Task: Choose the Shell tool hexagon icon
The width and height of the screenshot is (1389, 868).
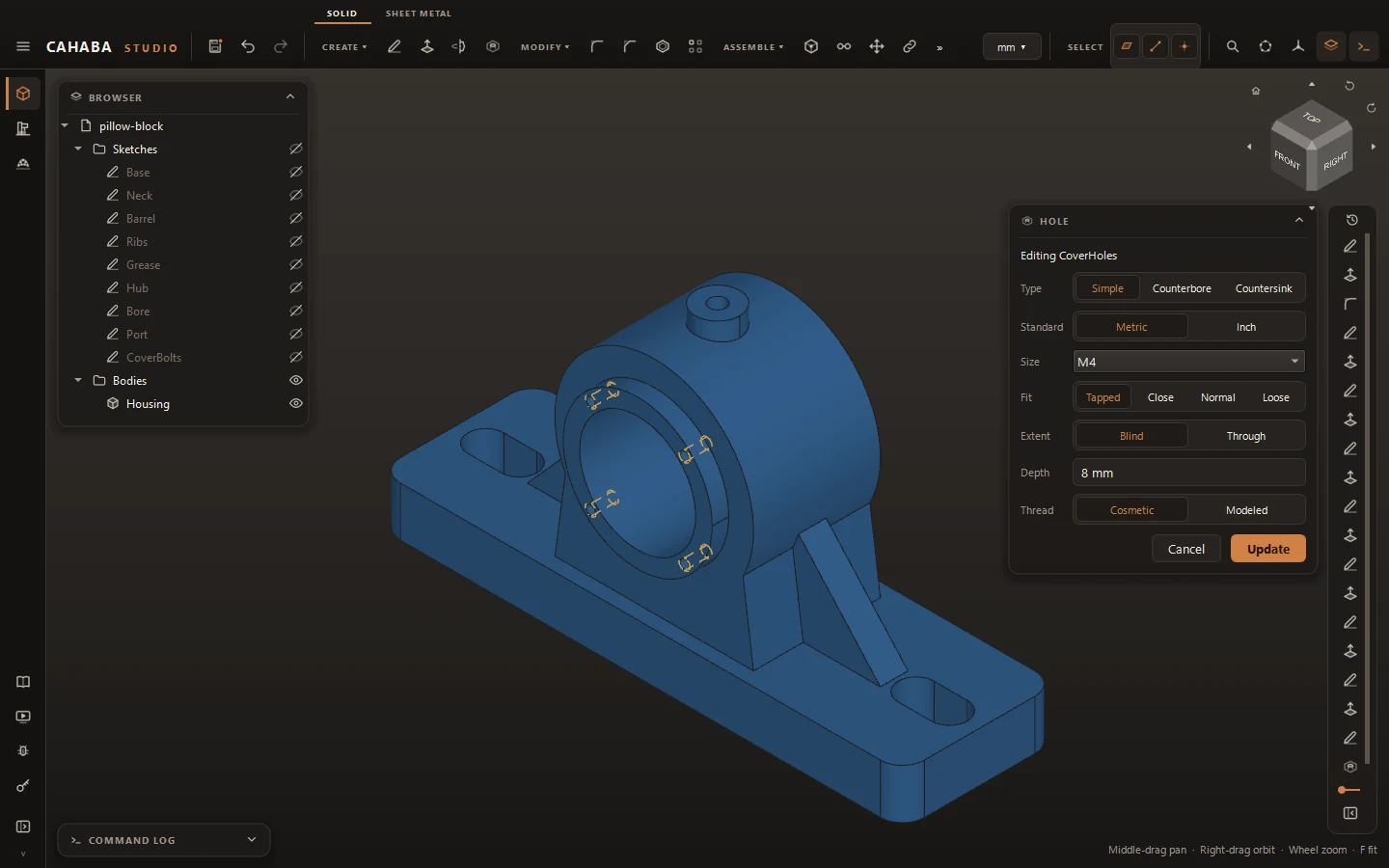Action: (663, 46)
